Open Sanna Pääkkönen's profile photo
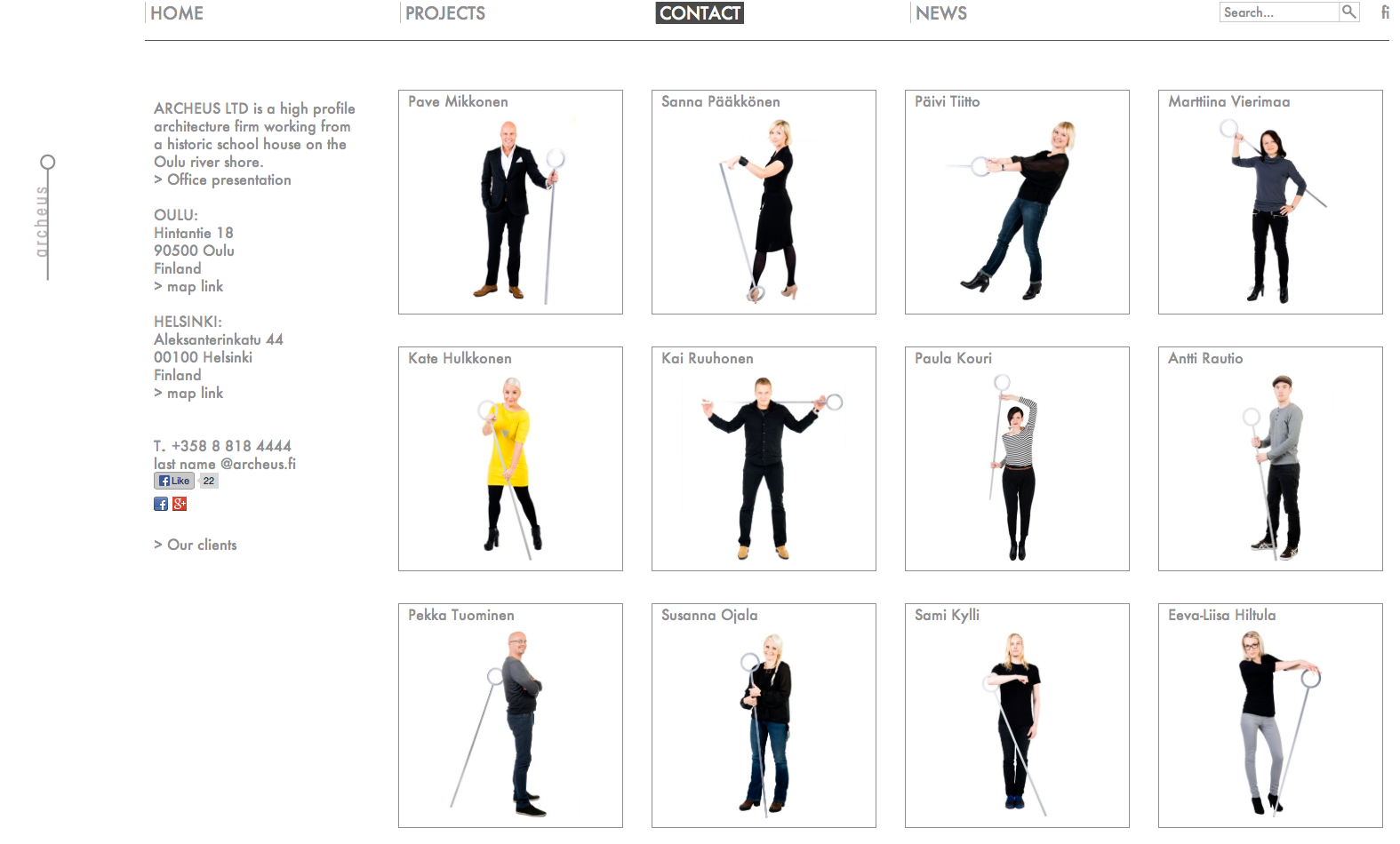1400x844 pixels. (764, 202)
